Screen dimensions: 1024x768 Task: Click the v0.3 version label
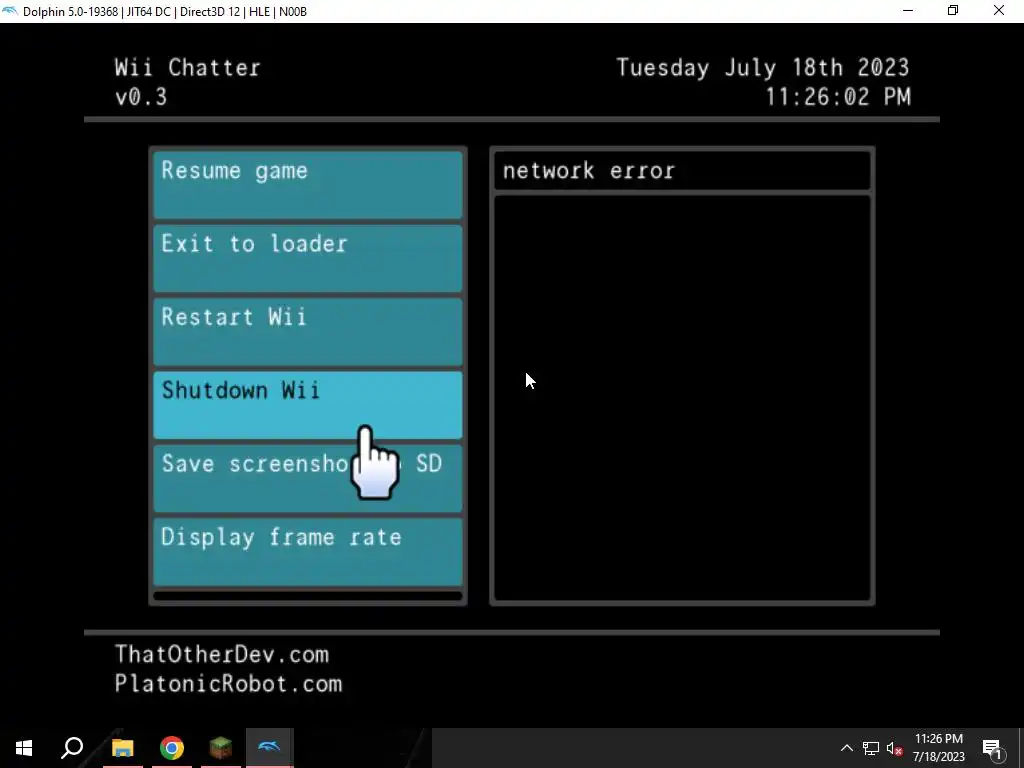coord(141,97)
